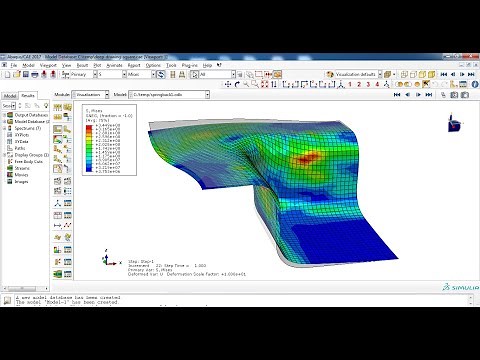Open the query information icon
This screenshot has height=360, width=480.
475,84
